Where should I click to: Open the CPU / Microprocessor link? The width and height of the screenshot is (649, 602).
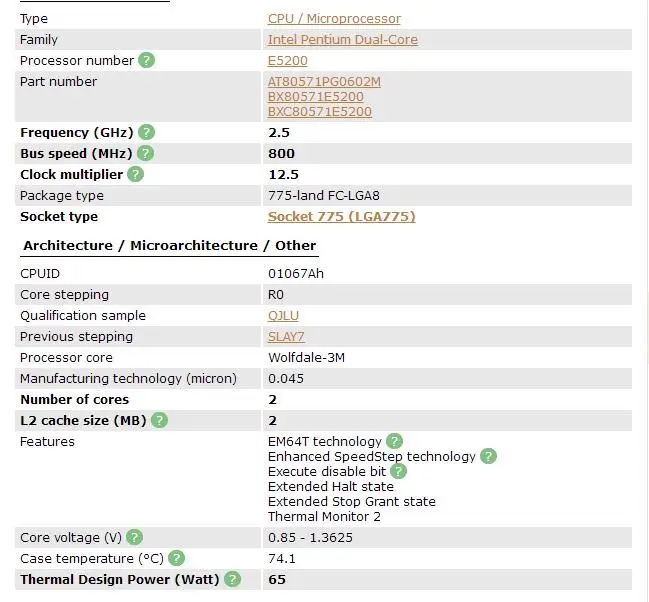334,19
